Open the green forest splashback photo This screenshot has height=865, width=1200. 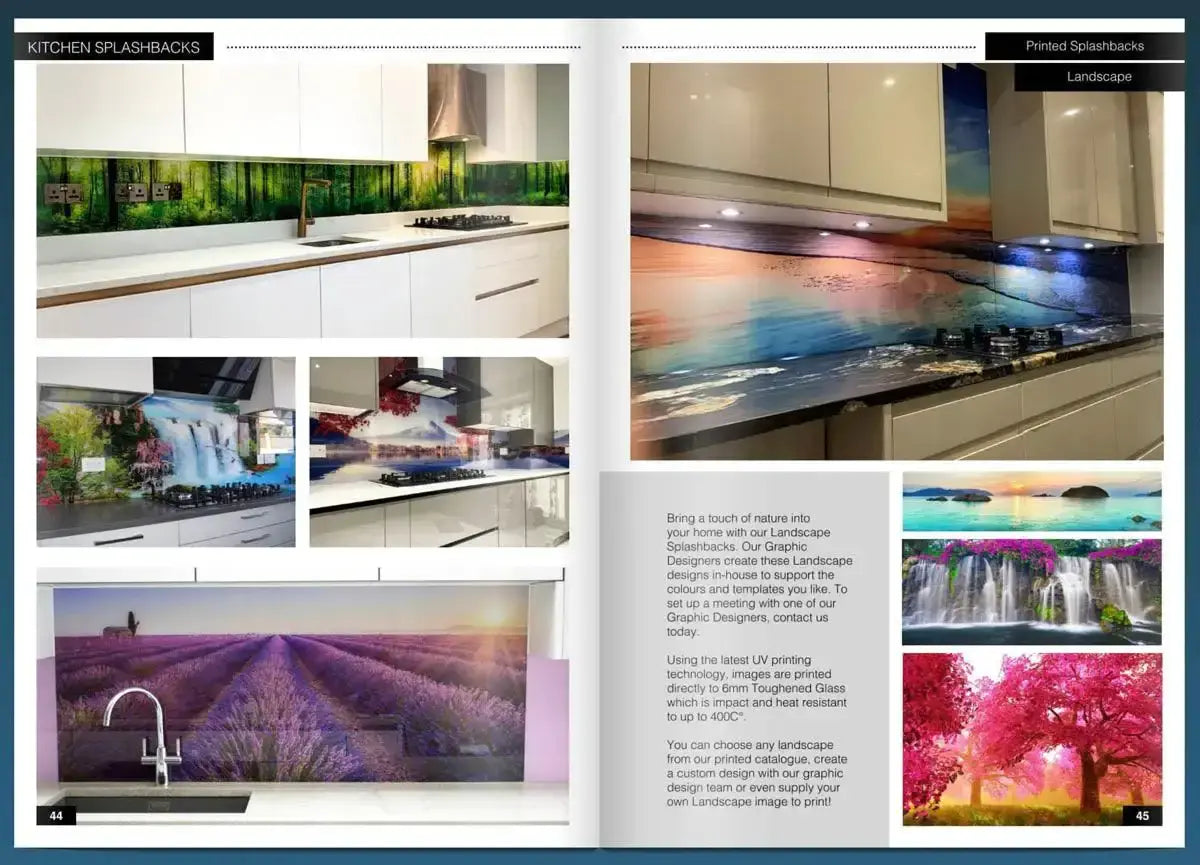302,200
